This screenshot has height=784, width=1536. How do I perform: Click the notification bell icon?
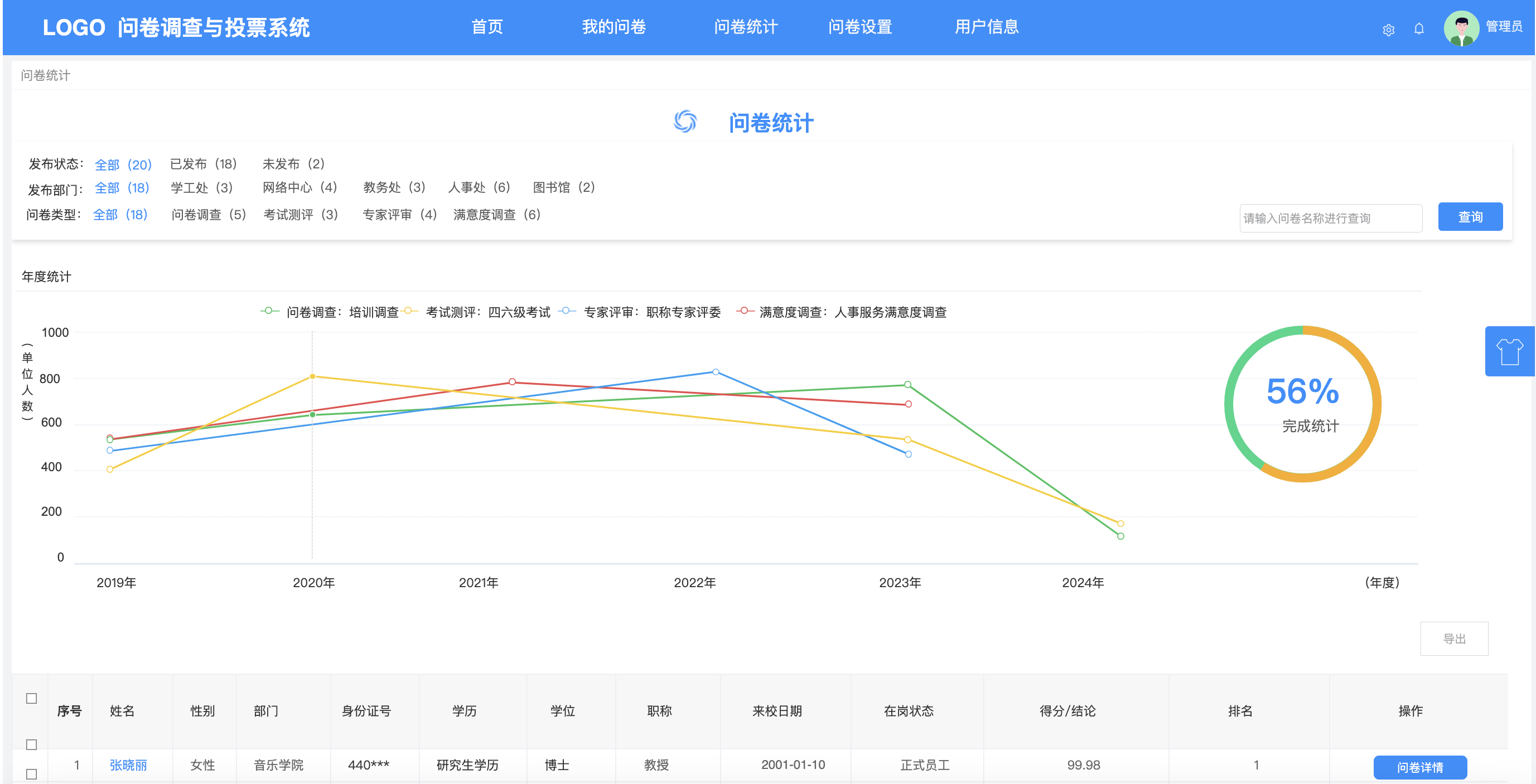point(1418,28)
